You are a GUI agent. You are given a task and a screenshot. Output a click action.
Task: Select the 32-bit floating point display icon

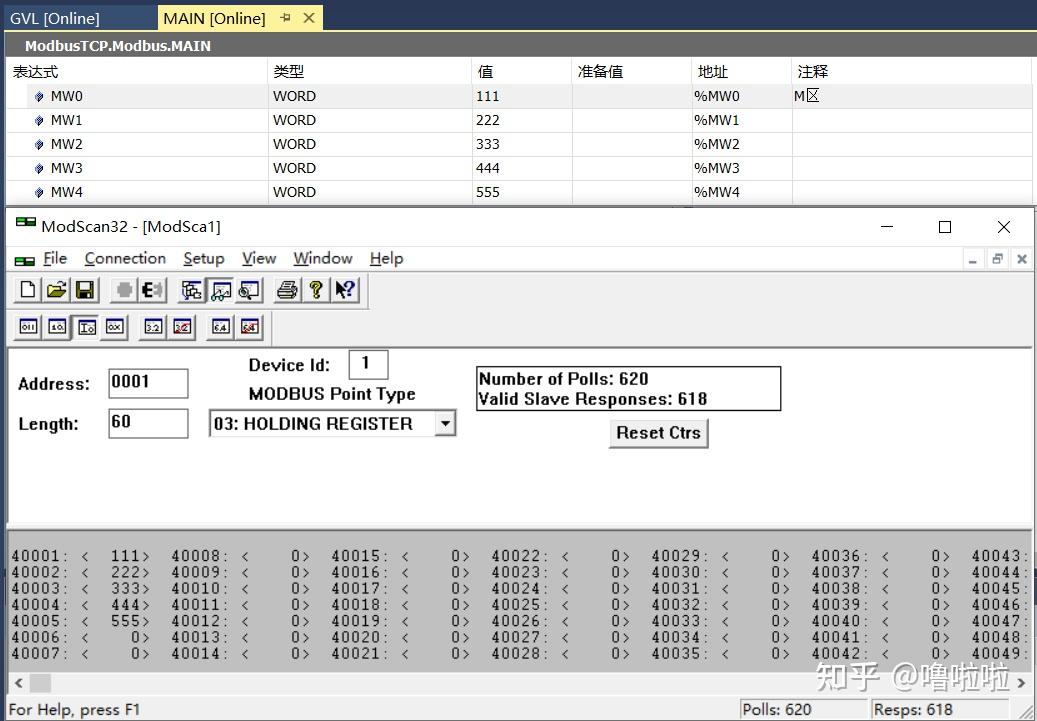pos(152,326)
